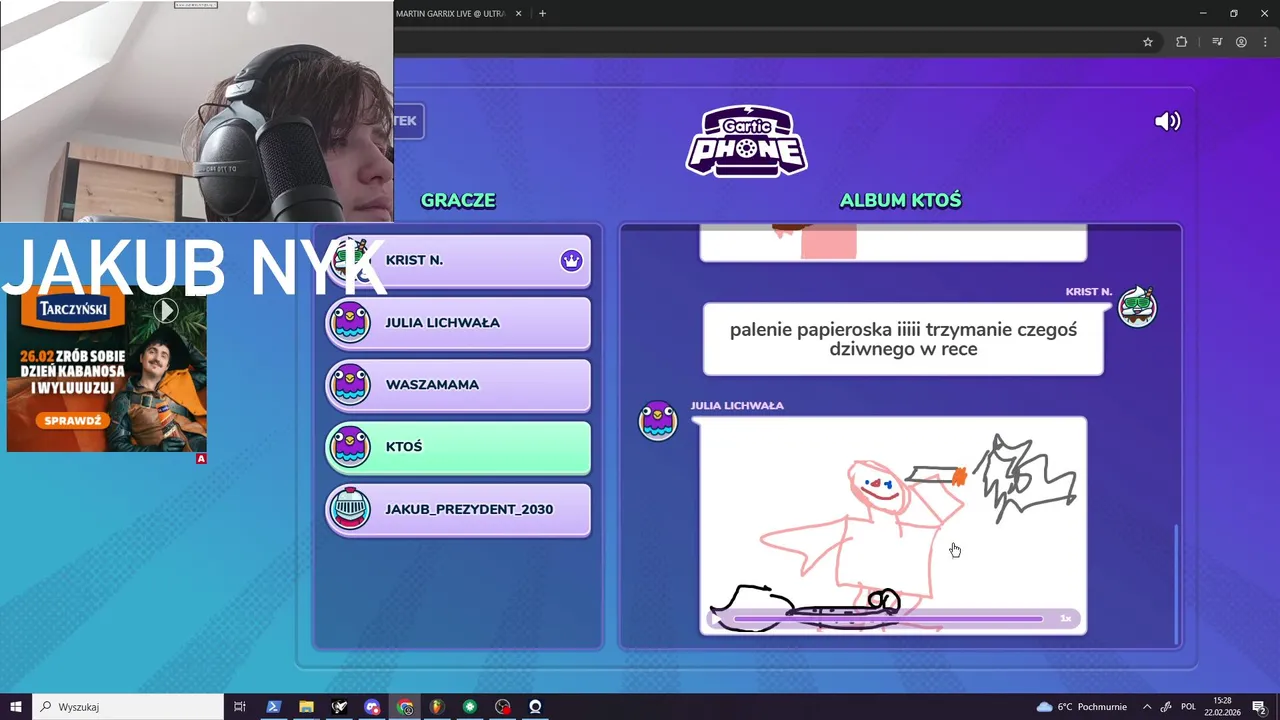Image resolution: width=1280 pixels, height=720 pixels.
Task: Click the previous album drawing at top
Action: 893,243
